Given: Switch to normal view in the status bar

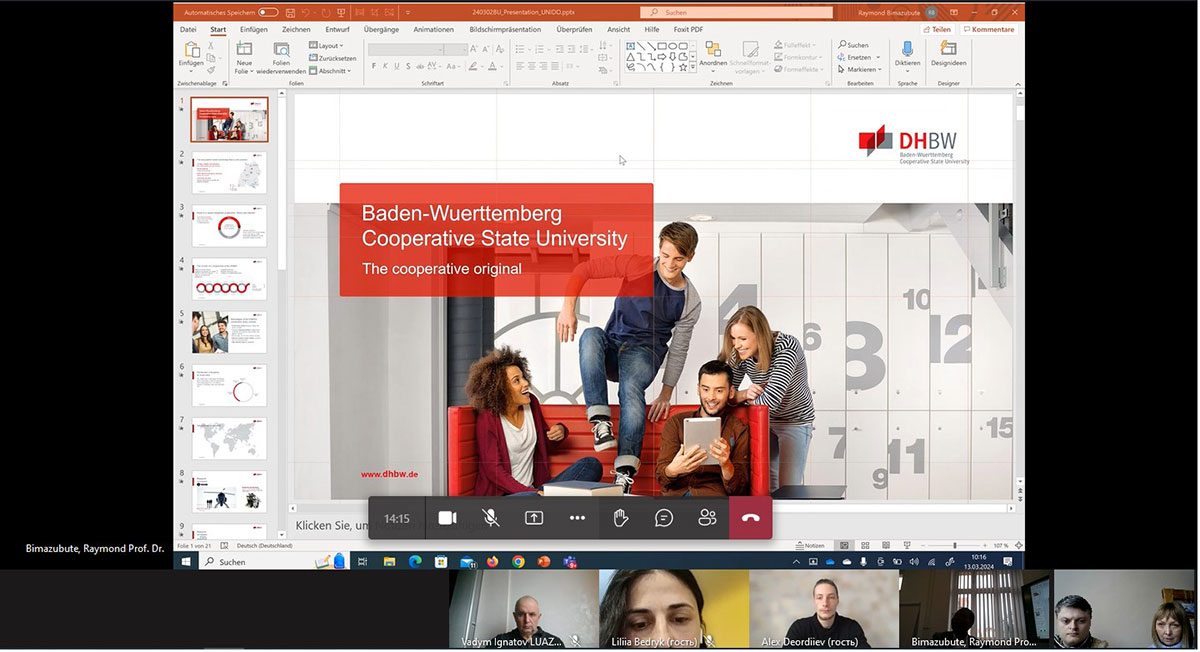Looking at the screenshot, I should [x=844, y=546].
